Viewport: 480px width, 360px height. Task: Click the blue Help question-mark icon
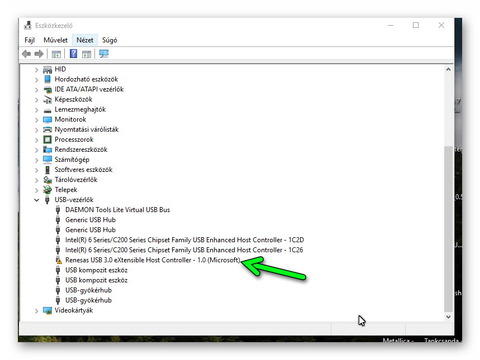pyautogui.click(x=73, y=54)
